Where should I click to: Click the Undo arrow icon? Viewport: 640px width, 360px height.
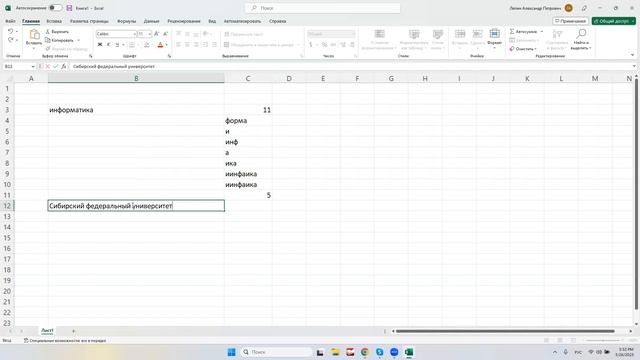tap(11, 31)
